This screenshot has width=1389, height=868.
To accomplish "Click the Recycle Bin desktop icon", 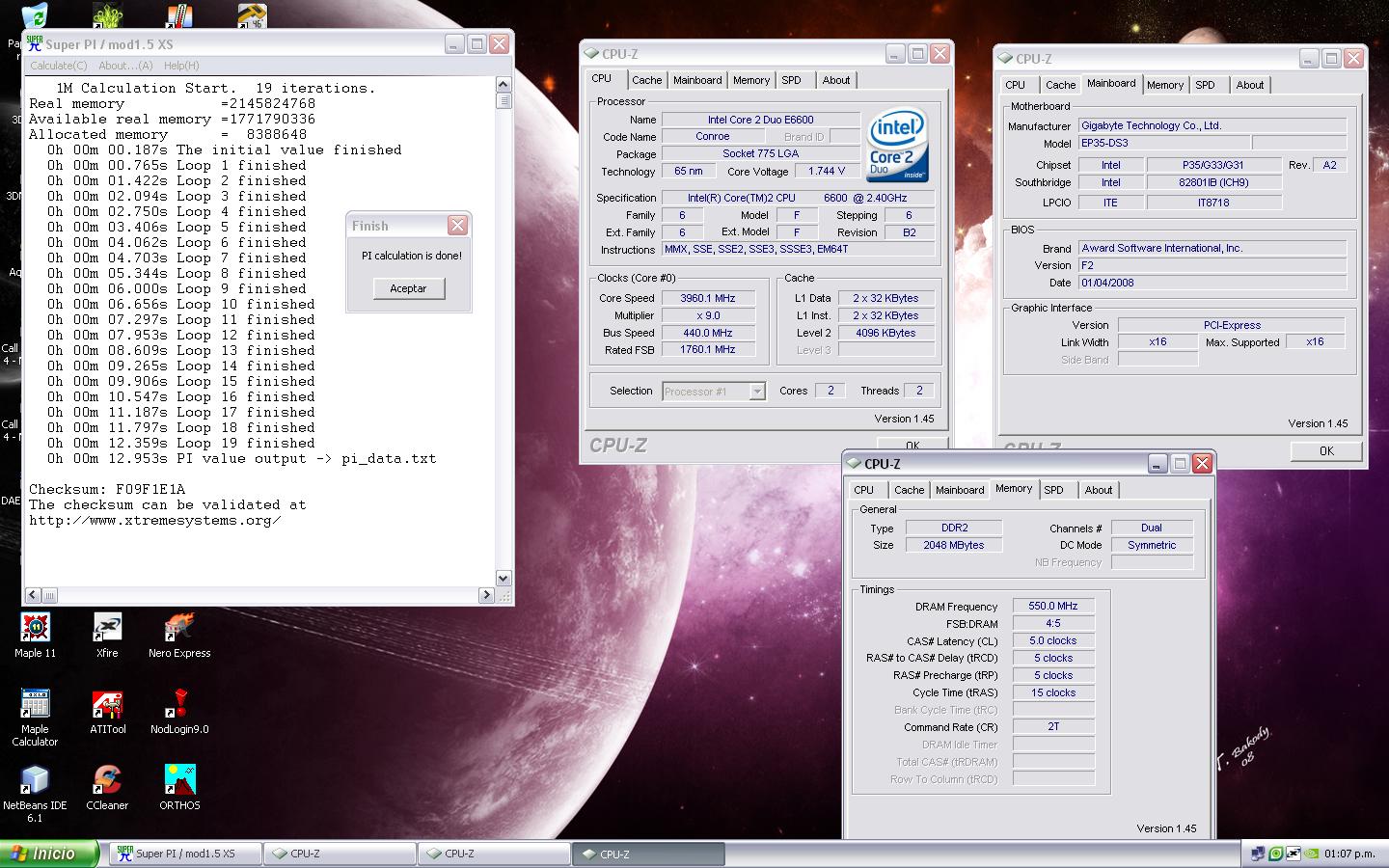I will (x=33, y=15).
